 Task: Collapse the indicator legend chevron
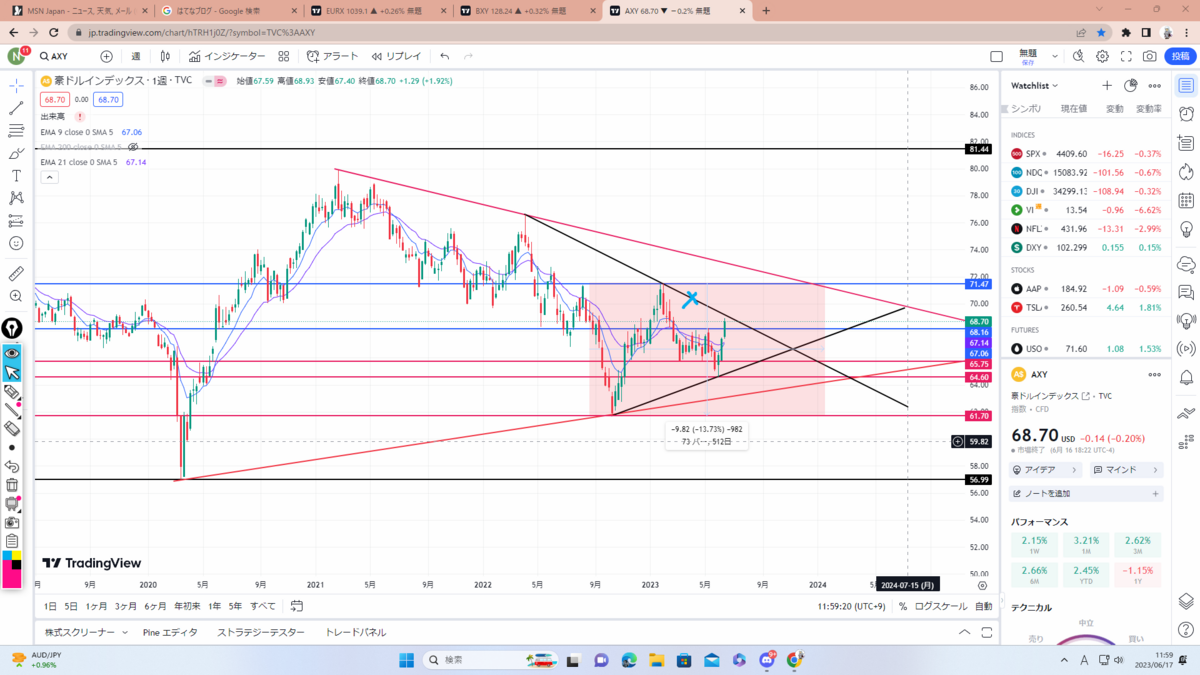click(x=49, y=177)
